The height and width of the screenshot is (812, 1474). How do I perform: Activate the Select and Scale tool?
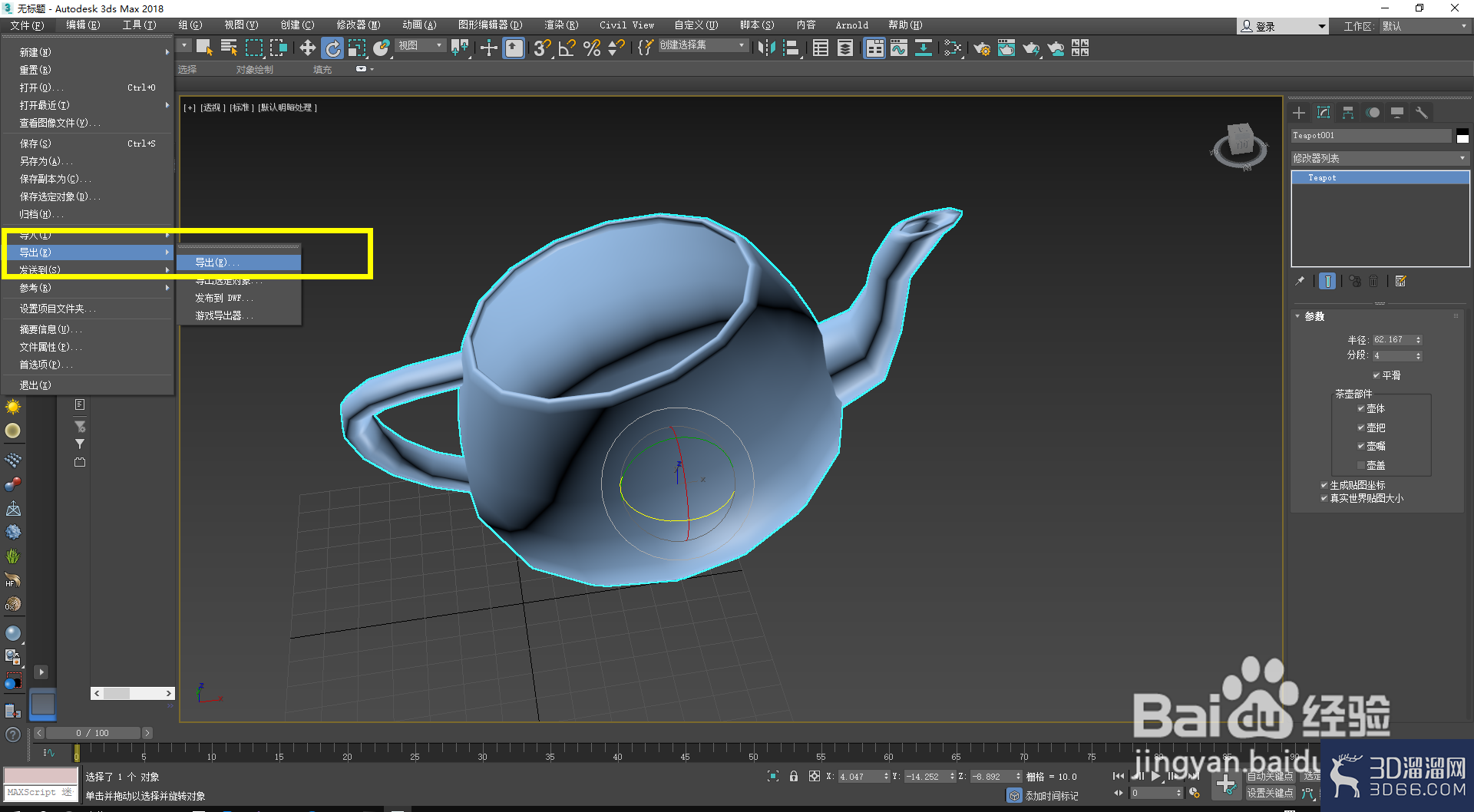point(357,48)
